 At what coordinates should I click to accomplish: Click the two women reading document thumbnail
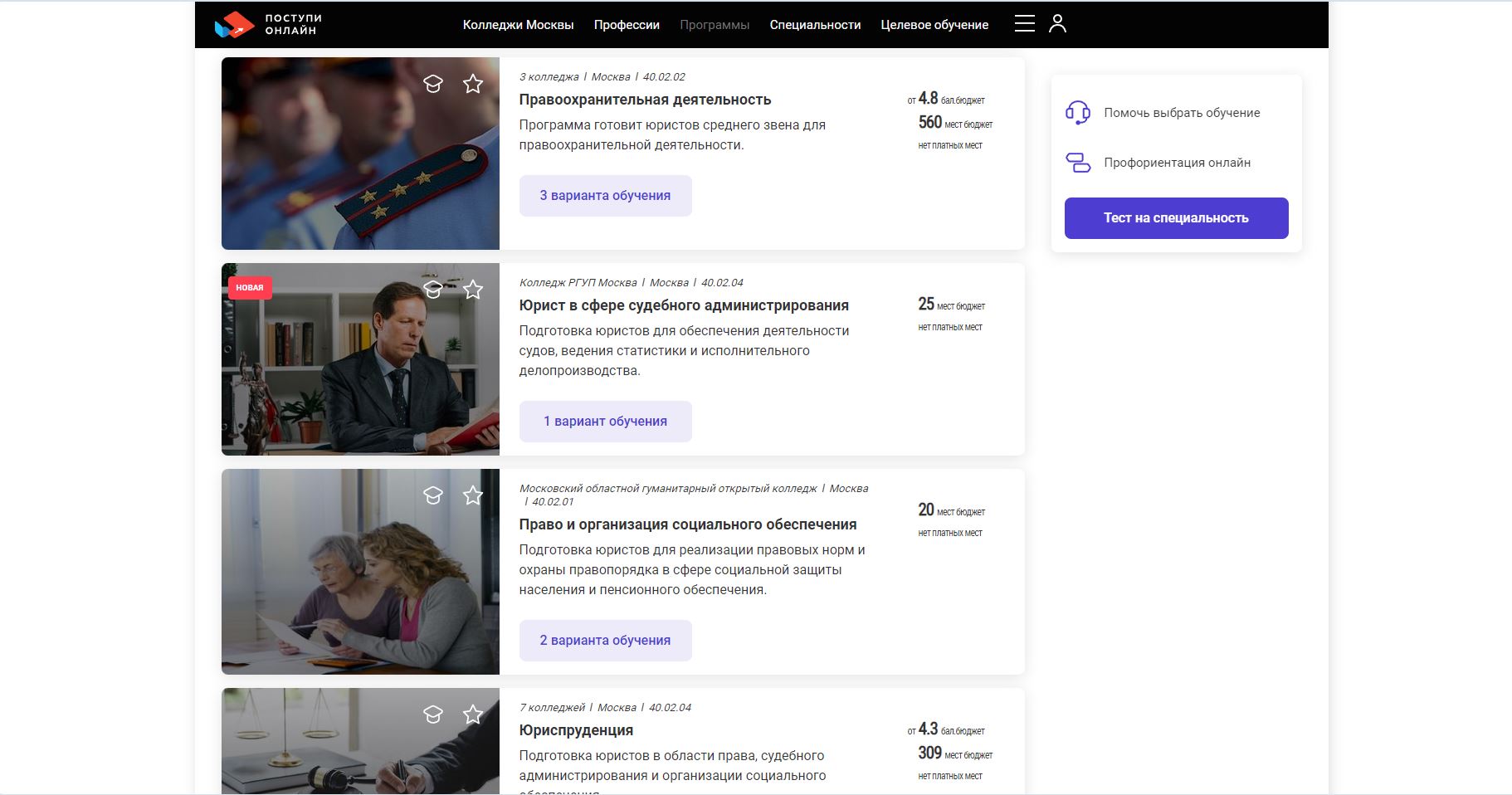(360, 572)
